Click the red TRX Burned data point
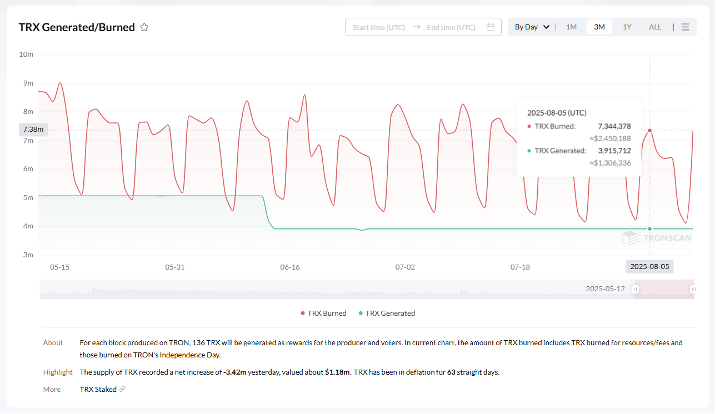Screen dimensions: 716x414 (x=650, y=130)
